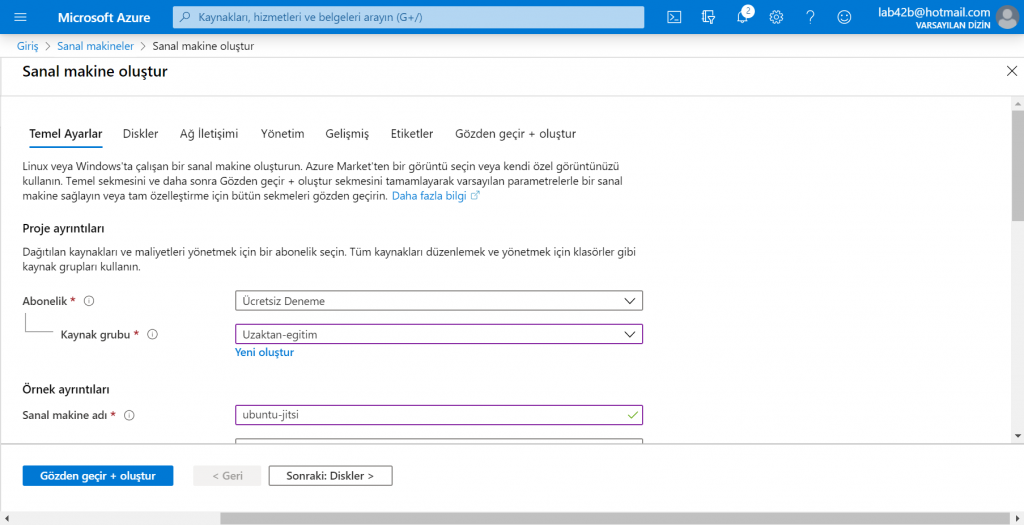Click the Yeni oluştur link

coord(264,353)
